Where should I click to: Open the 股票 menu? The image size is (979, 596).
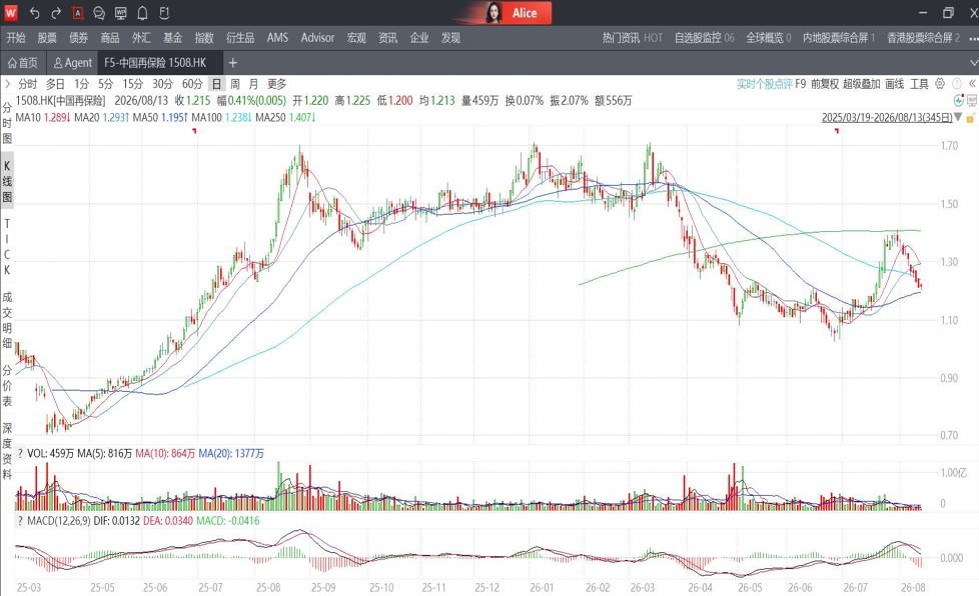pos(47,38)
